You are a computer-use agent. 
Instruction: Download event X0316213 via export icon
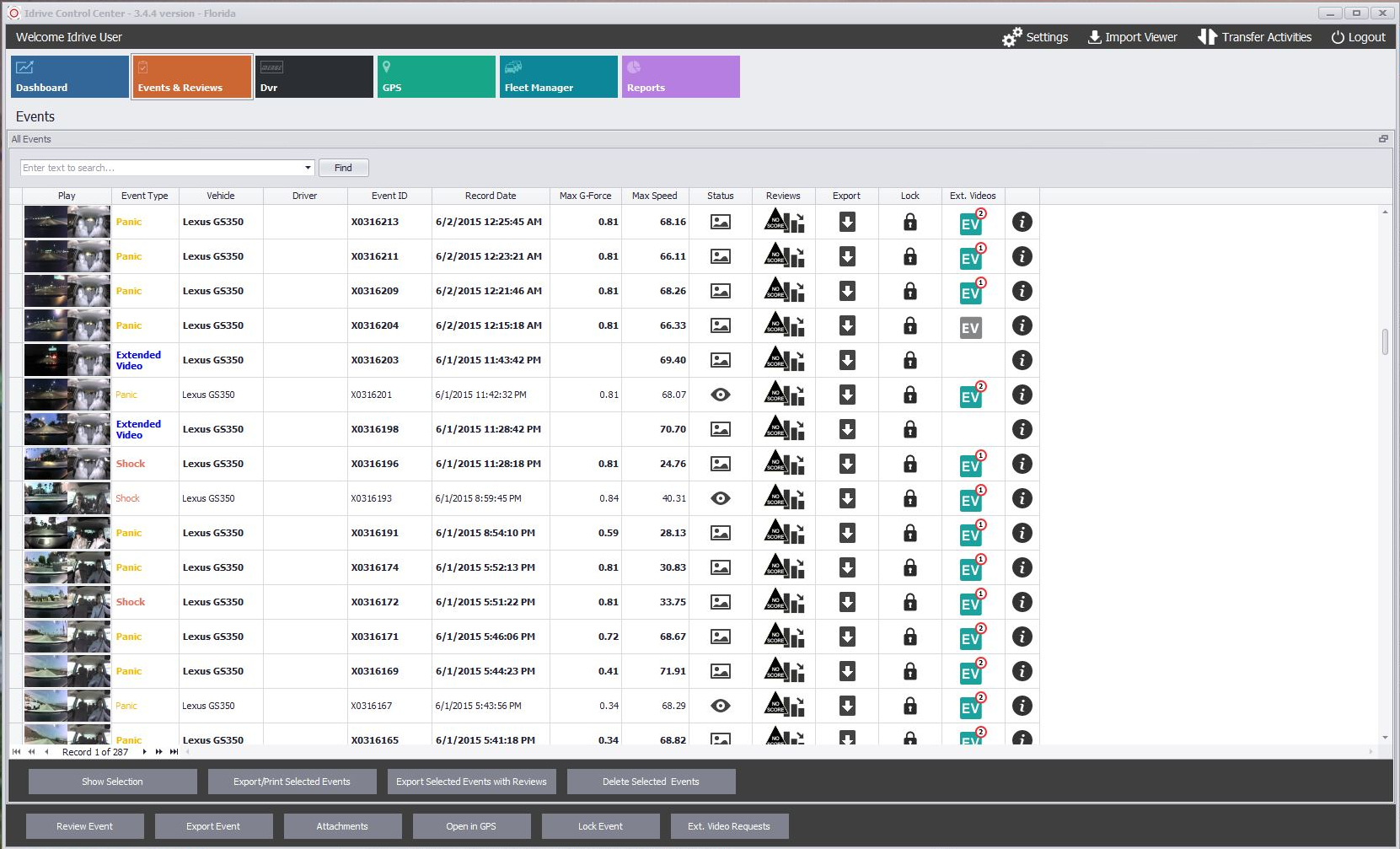(x=847, y=222)
